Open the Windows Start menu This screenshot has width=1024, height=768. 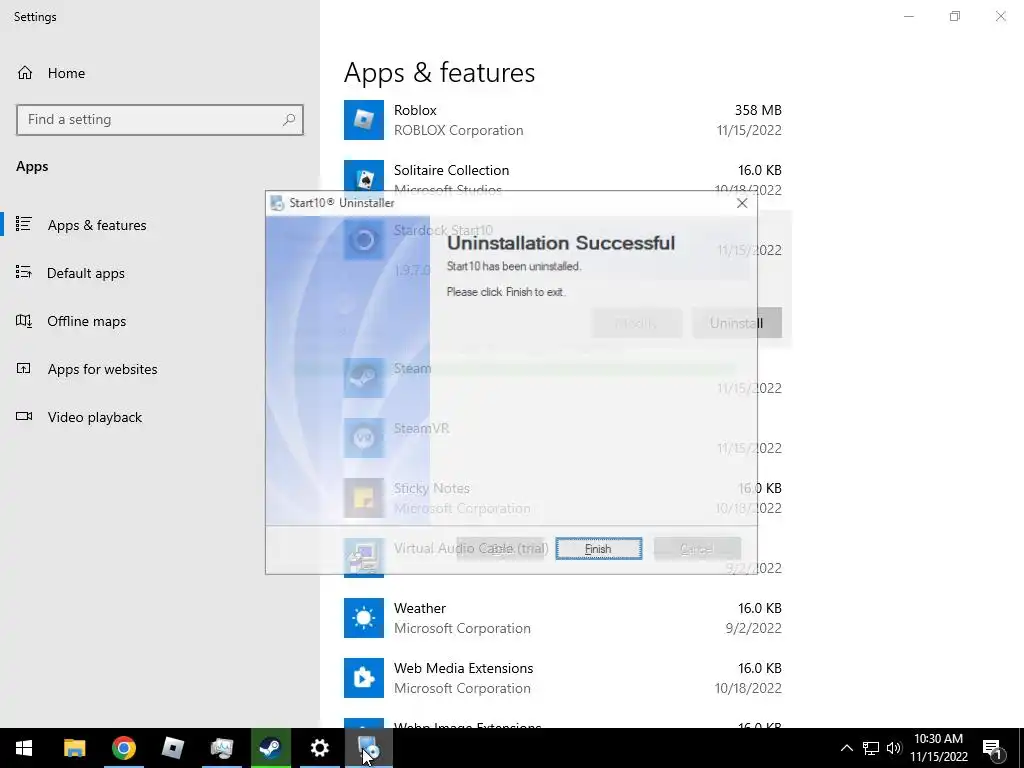[x=24, y=748]
